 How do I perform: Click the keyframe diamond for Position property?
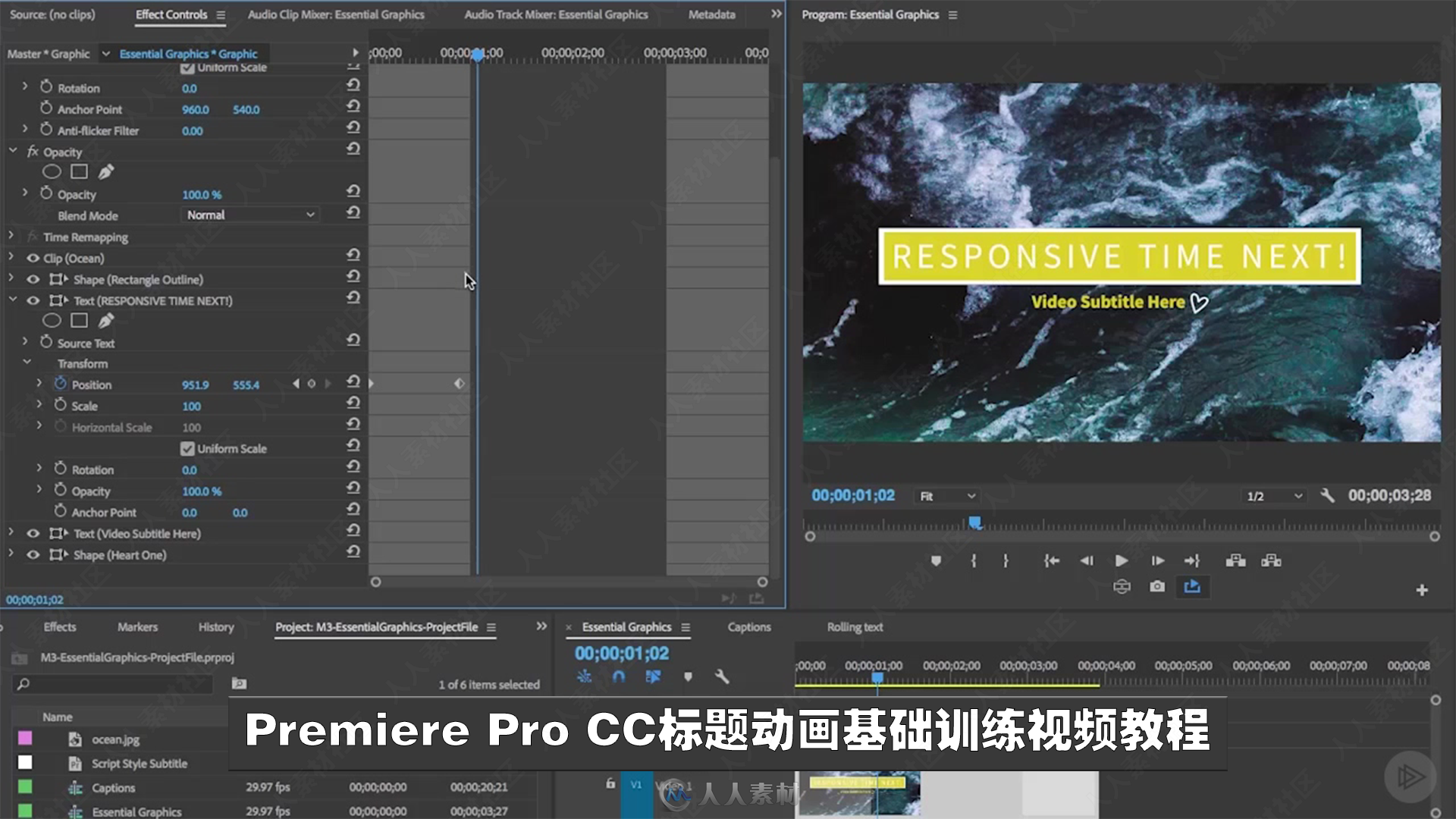[459, 384]
